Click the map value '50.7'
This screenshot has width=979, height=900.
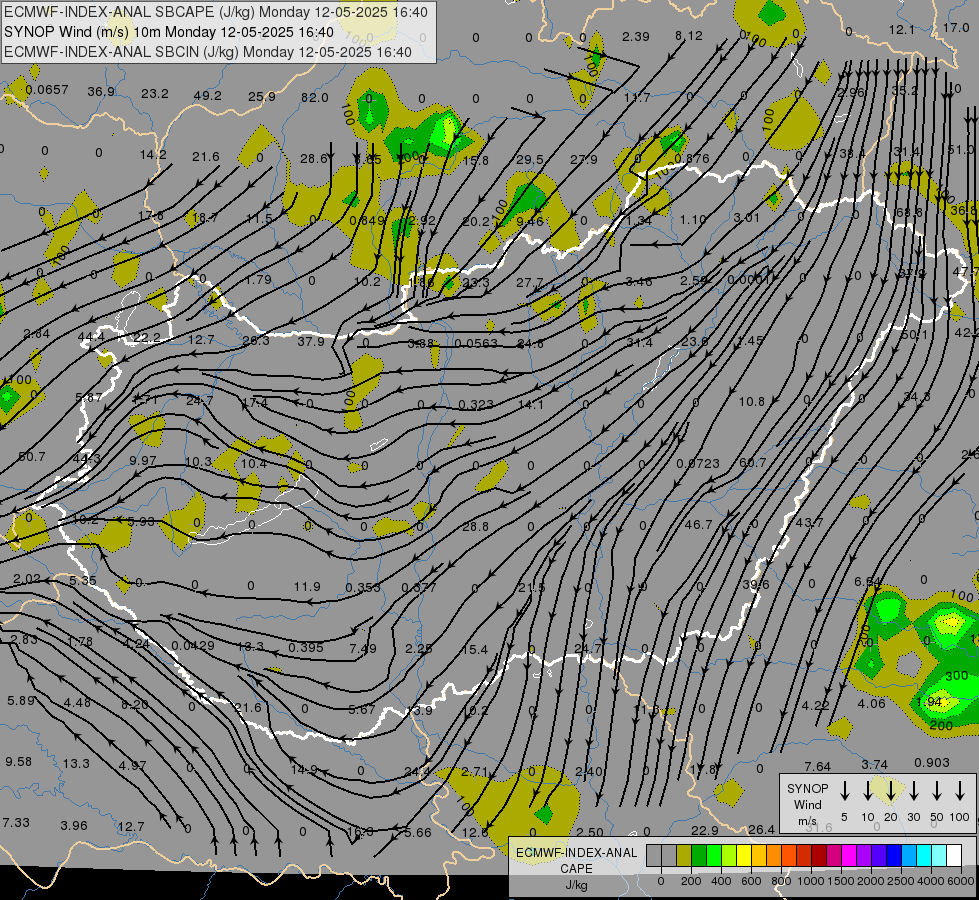(32, 457)
